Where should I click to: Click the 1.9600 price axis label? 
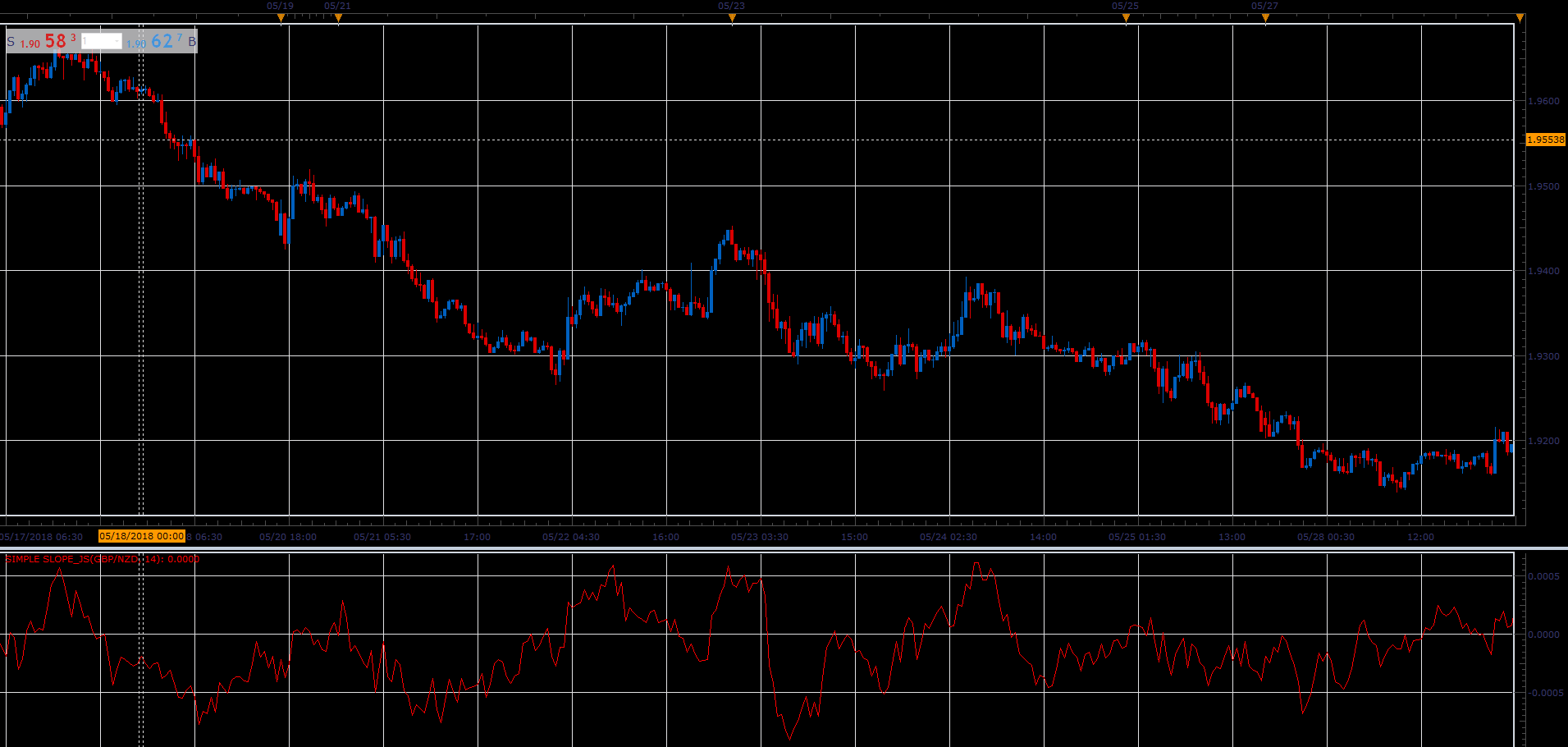pyautogui.click(x=1543, y=101)
